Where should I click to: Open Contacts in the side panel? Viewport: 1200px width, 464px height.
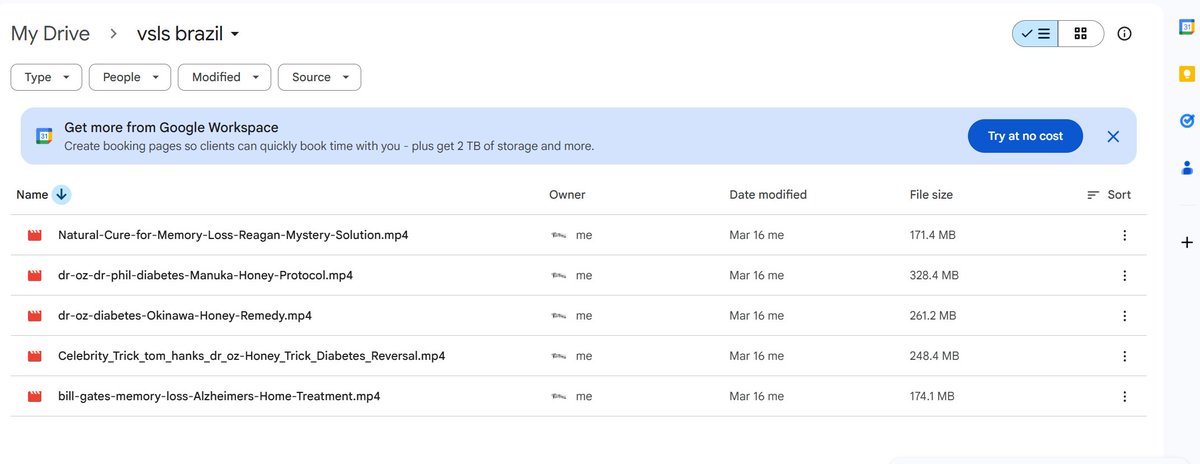pyautogui.click(x=1187, y=167)
